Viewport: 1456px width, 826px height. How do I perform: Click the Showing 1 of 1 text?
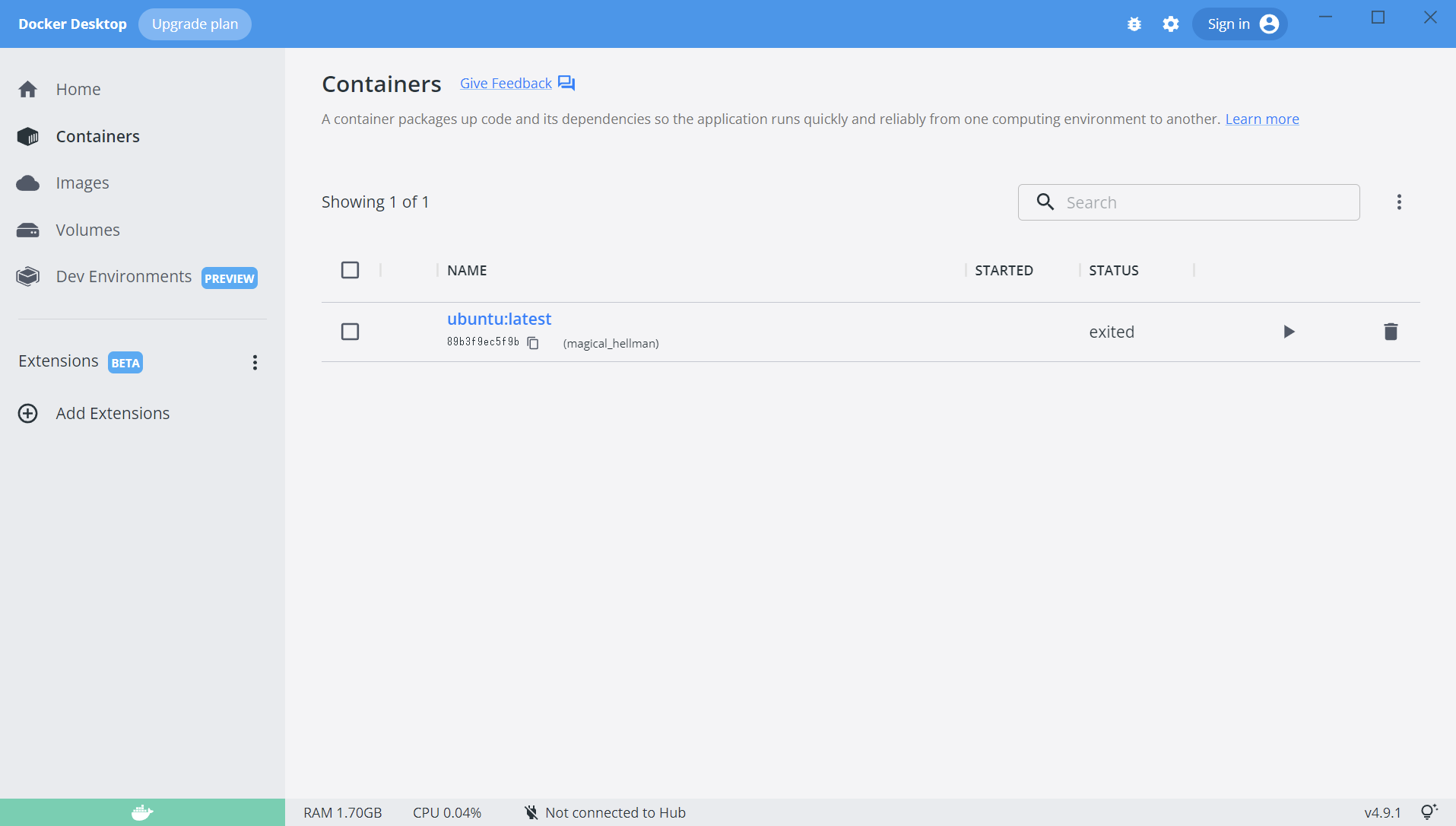tap(376, 202)
